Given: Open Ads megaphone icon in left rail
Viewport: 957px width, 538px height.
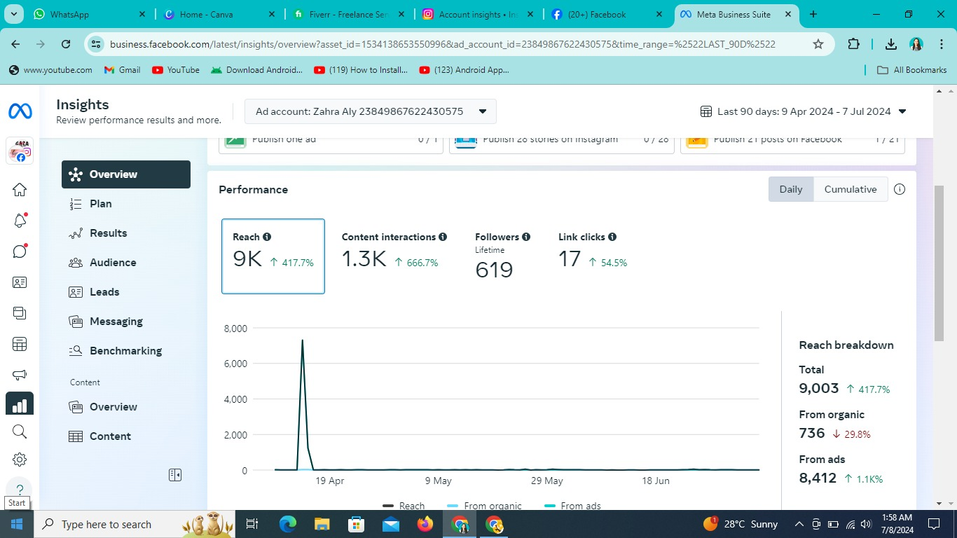Looking at the screenshot, I should pos(20,375).
